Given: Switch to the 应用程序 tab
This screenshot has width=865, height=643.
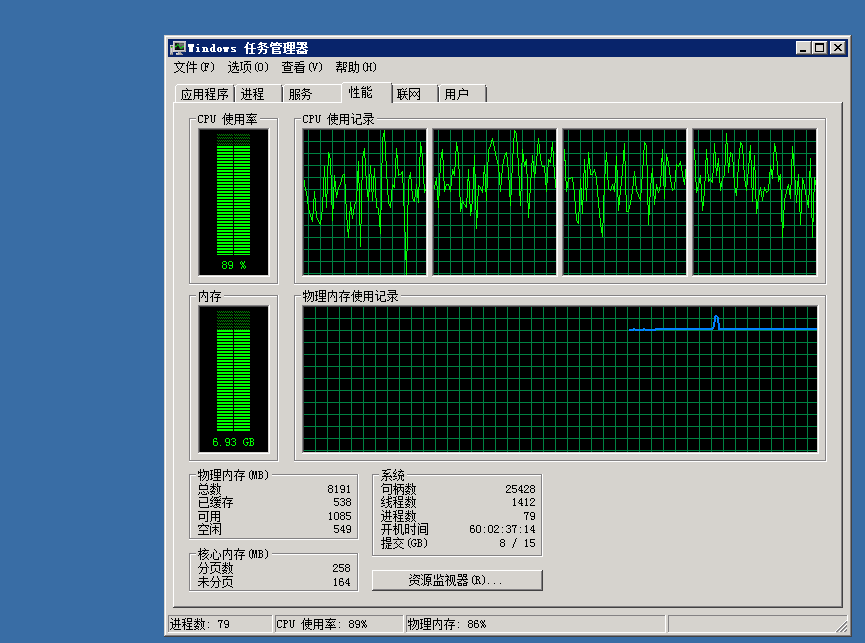Looking at the screenshot, I should 204,94.
